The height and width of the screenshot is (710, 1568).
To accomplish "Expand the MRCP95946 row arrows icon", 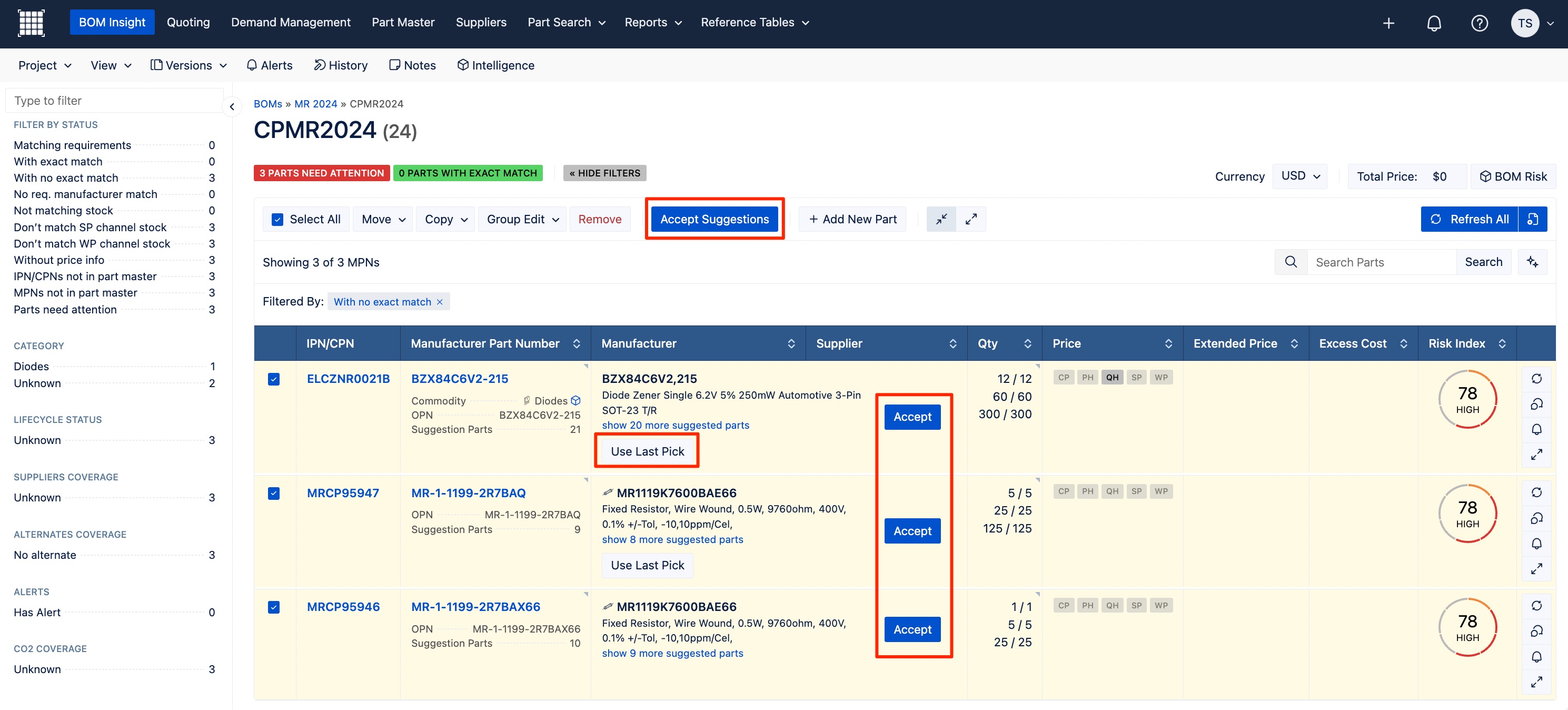I will [x=1536, y=682].
